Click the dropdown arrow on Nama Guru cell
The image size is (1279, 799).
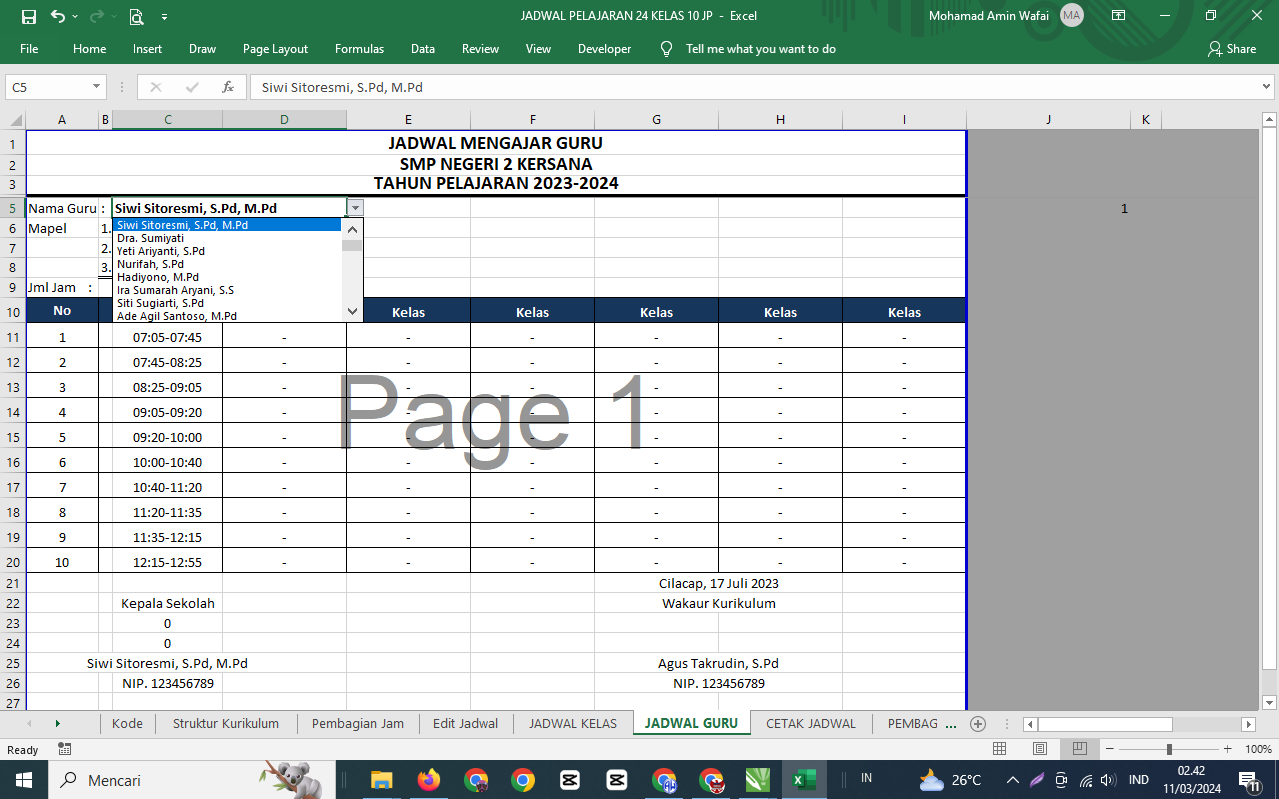[x=356, y=207]
